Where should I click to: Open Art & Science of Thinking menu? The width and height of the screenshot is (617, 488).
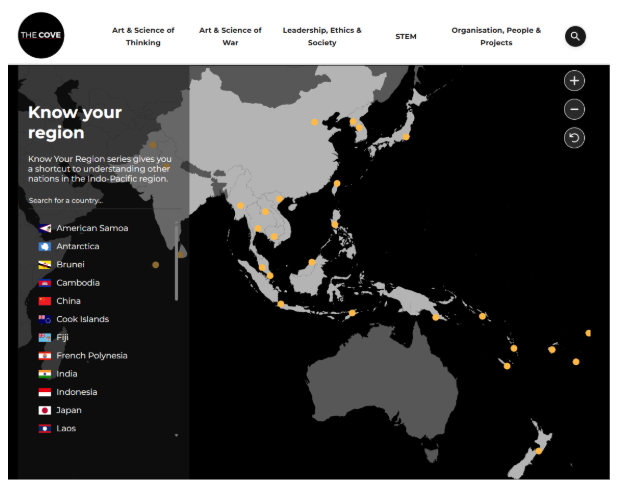pyautogui.click(x=143, y=36)
